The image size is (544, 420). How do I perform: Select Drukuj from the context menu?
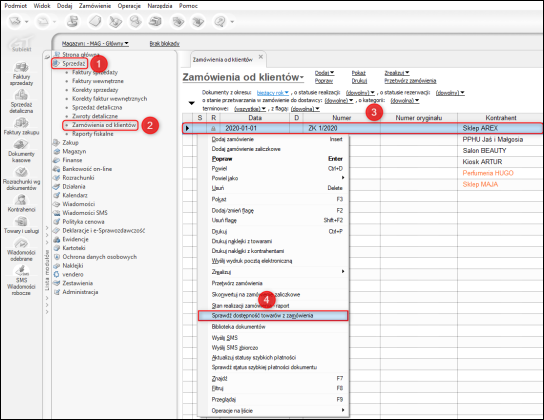click(x=219, y=231)
